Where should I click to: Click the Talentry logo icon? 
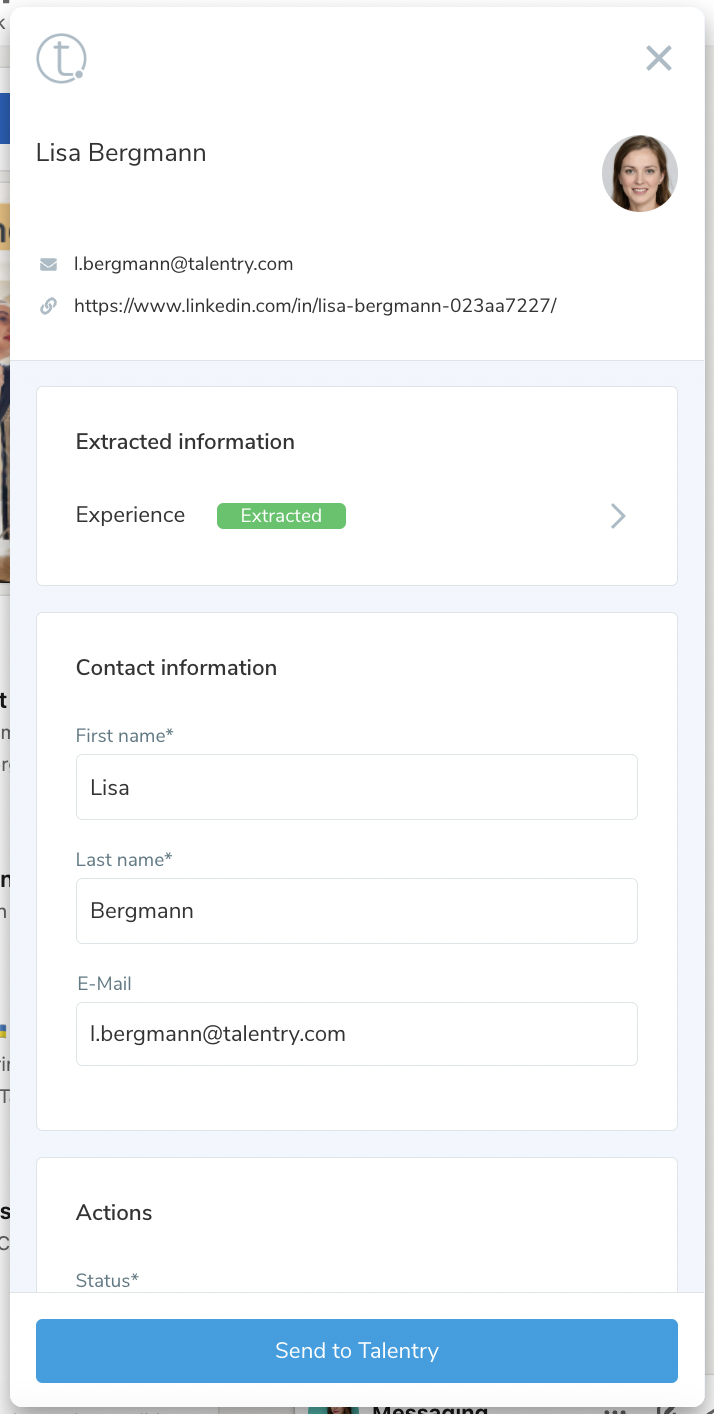(61, 58)
